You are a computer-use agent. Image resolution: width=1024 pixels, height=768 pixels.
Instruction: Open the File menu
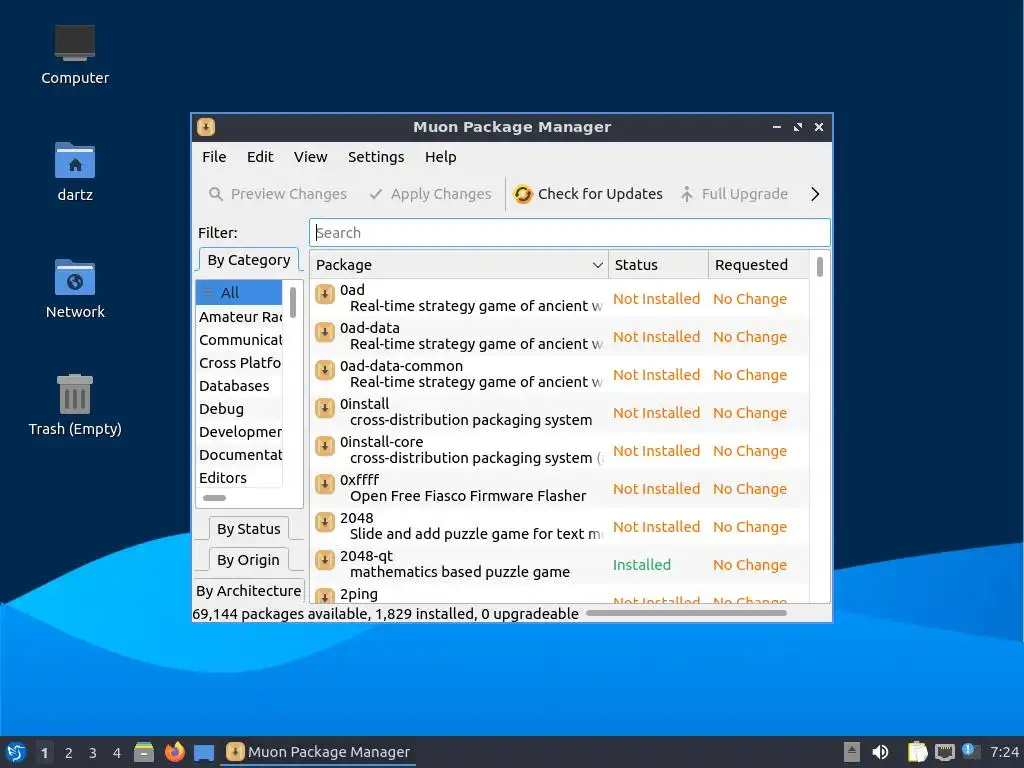click(x=214, y=157)
